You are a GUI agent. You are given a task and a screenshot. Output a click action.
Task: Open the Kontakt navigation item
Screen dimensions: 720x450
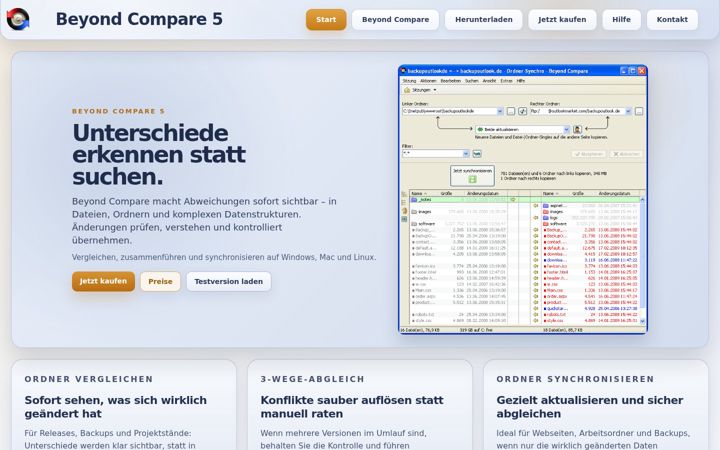(x=672, y=20)
